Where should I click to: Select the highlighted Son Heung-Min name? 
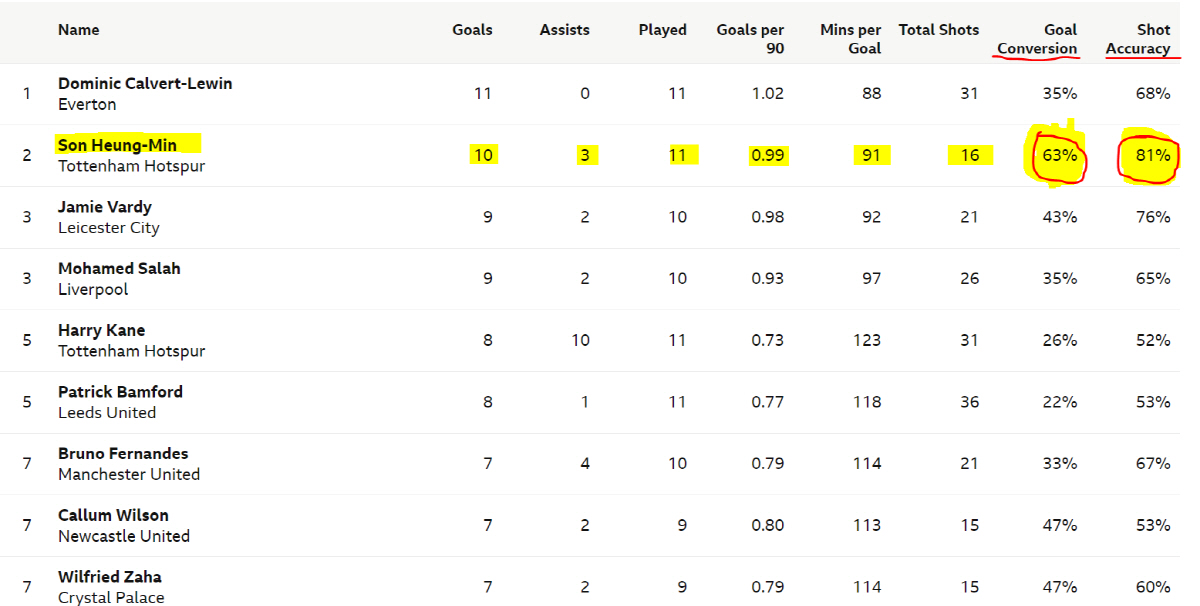tap(117, 146)
